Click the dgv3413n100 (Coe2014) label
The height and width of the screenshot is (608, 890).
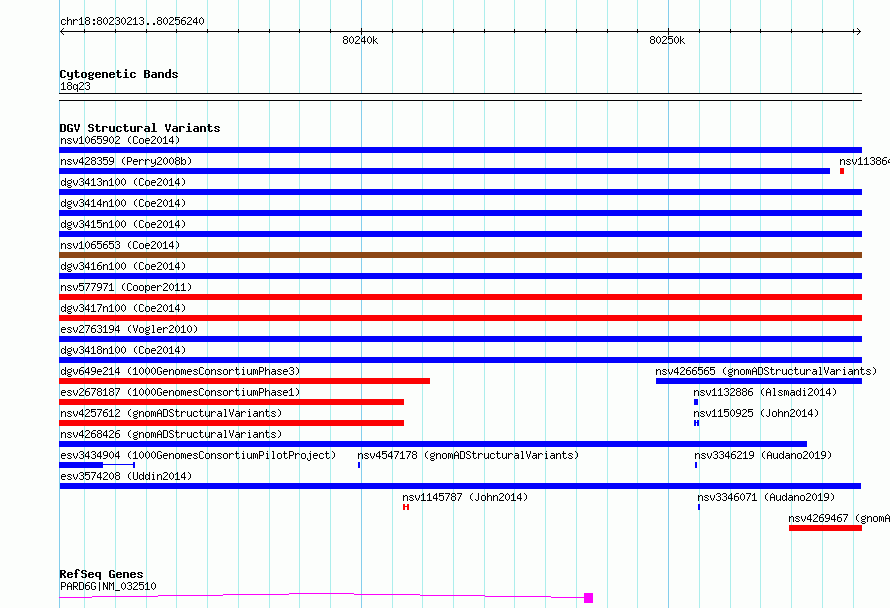click(x=123, y=182)
